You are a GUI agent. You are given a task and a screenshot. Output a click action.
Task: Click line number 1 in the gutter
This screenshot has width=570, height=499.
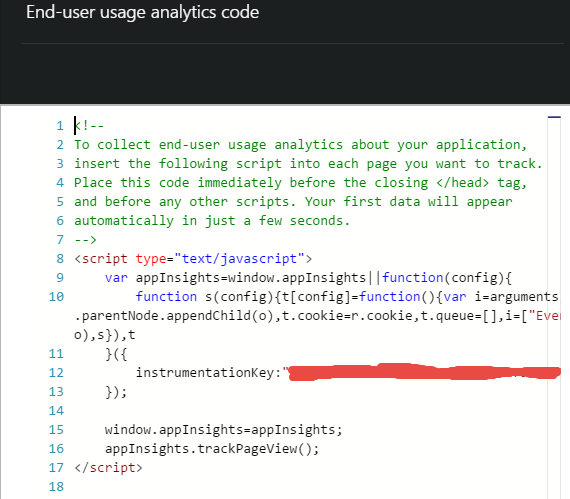(x=60, y=126)
